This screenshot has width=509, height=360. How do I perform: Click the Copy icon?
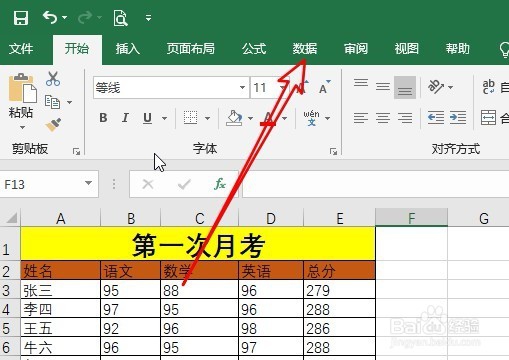point(52,102)
